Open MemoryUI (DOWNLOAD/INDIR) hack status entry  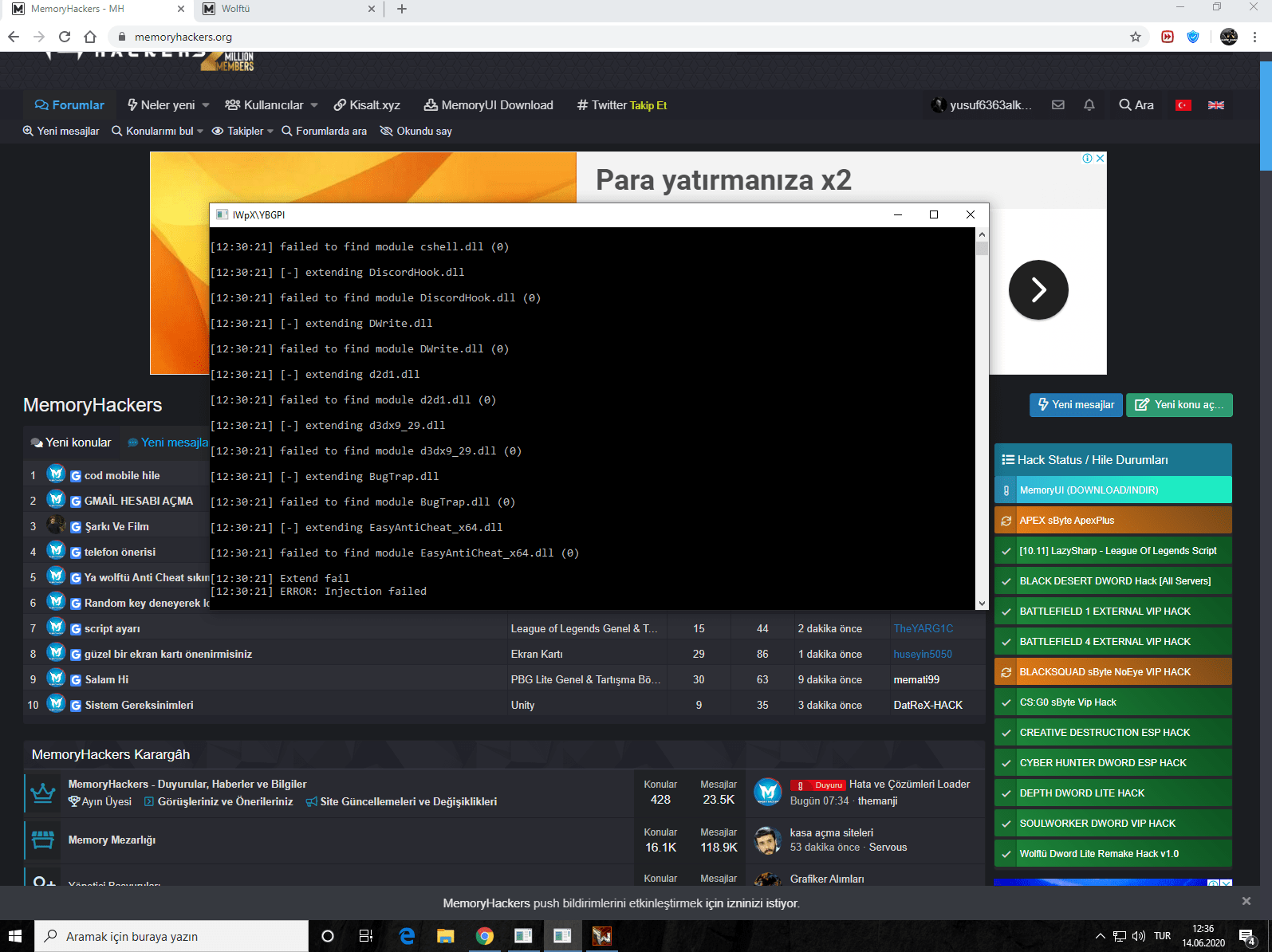point(1113,490)
